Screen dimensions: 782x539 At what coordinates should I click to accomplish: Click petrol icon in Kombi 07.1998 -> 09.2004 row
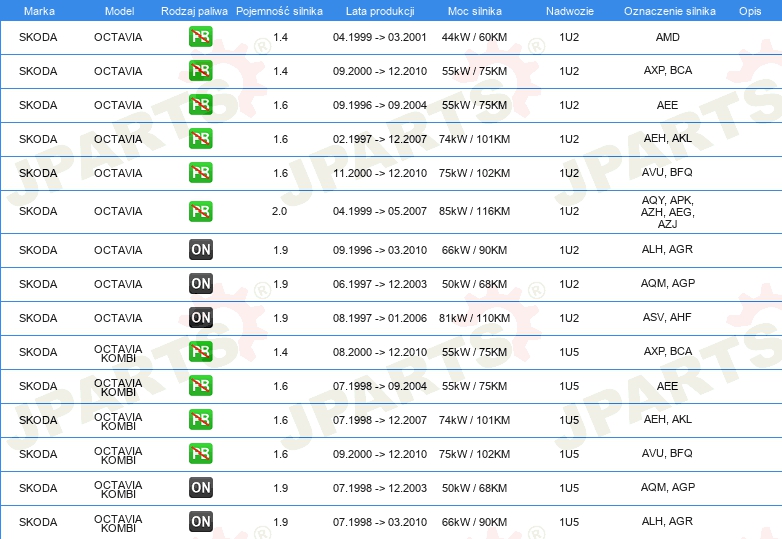click(x=200, y=386)
